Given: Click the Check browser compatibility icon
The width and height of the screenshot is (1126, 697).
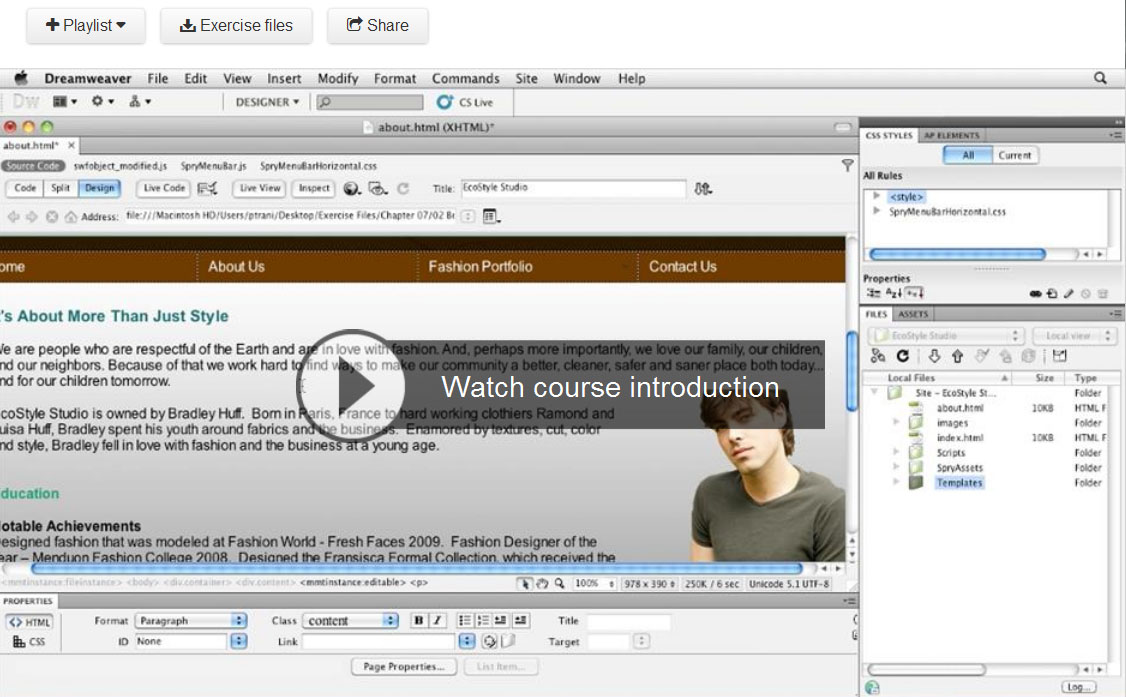Looking at the screenshot, I should pos(208,189).
